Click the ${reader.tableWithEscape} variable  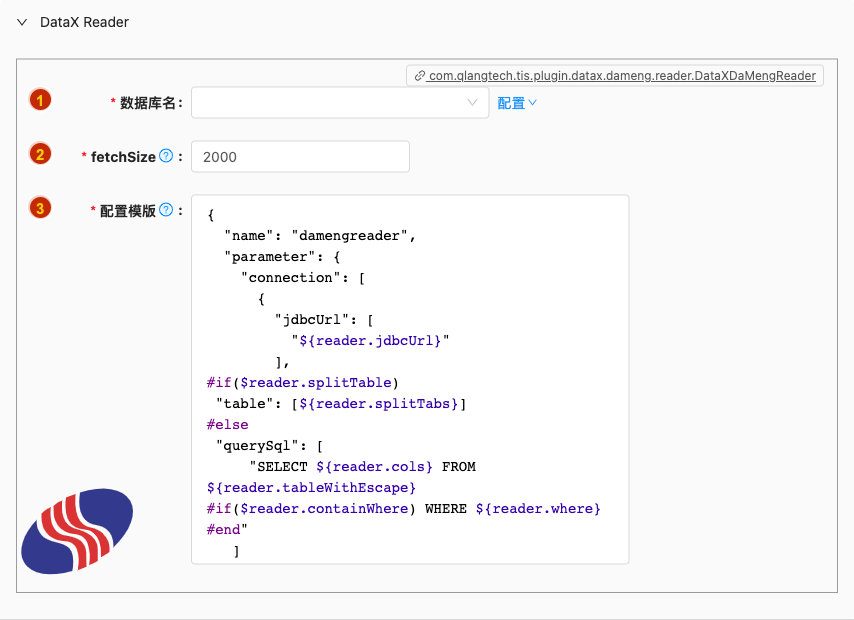(311, 488)
